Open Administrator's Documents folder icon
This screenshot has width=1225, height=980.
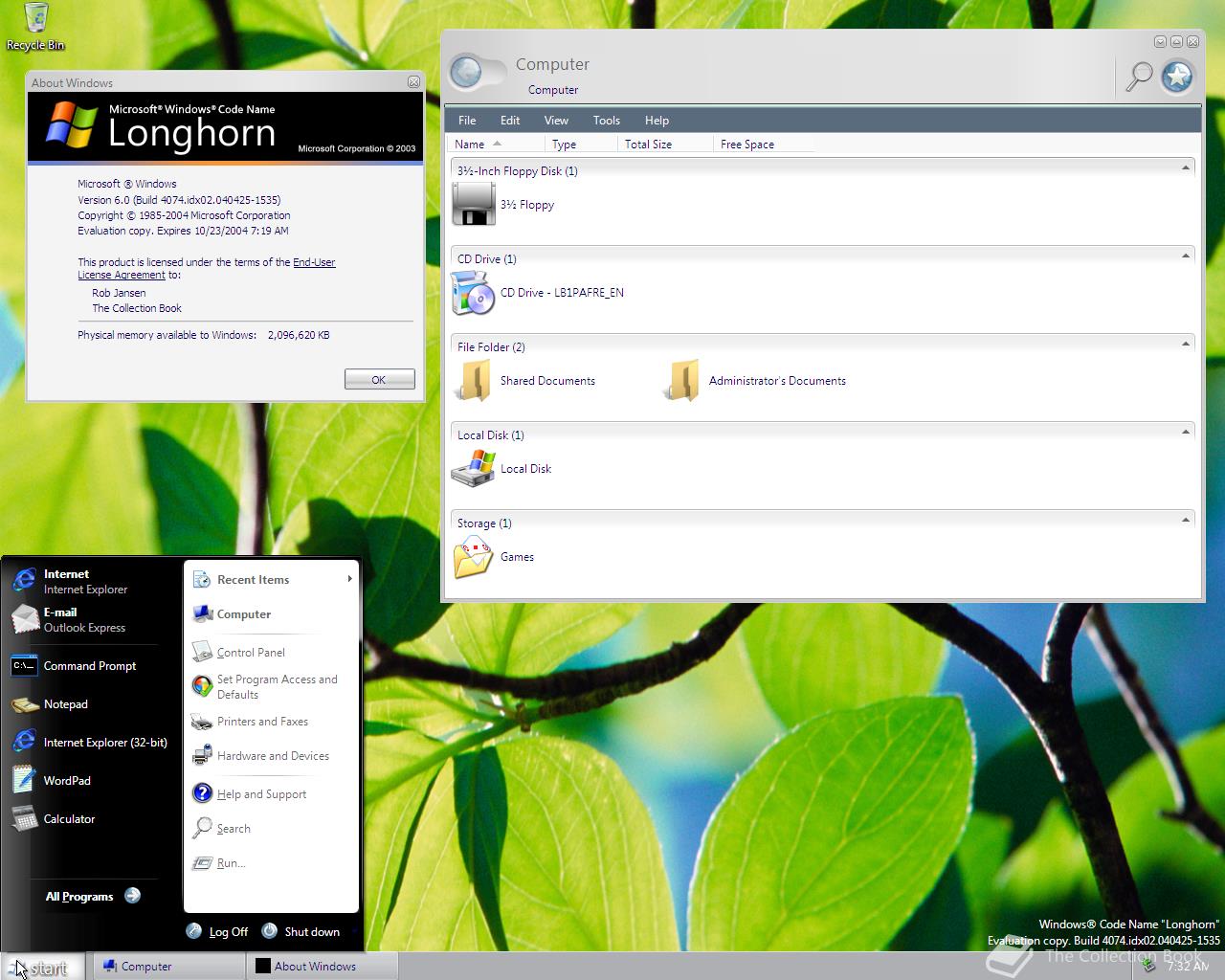tap(681, 380)
